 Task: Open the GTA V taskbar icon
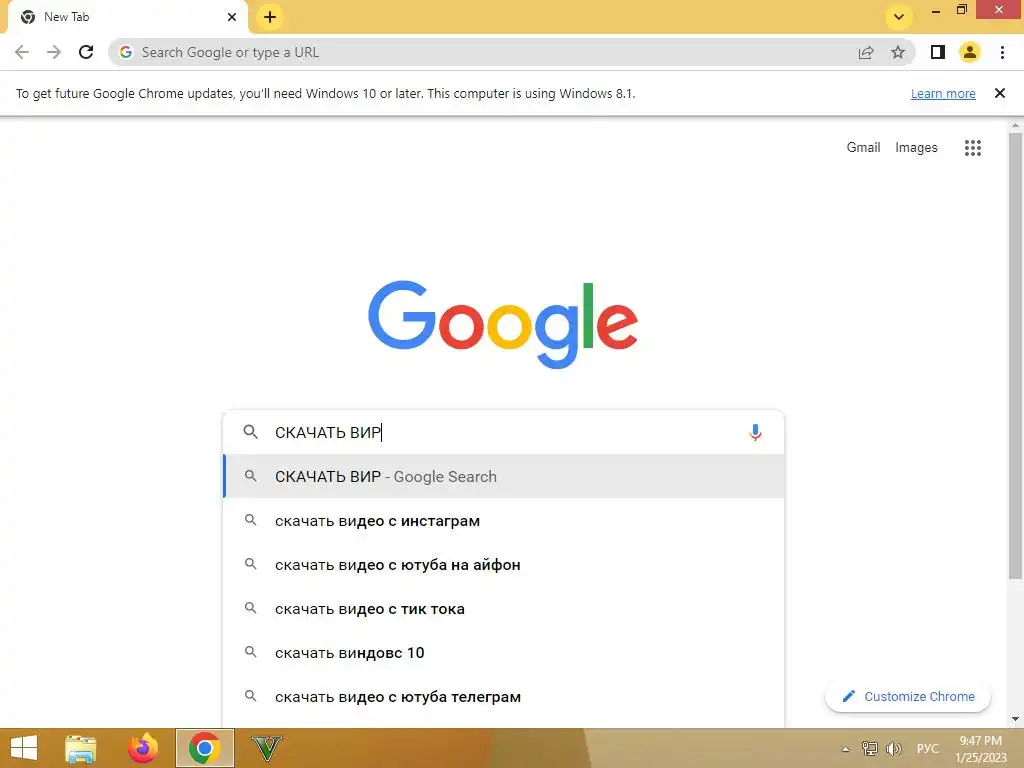(x=266, y=748)
